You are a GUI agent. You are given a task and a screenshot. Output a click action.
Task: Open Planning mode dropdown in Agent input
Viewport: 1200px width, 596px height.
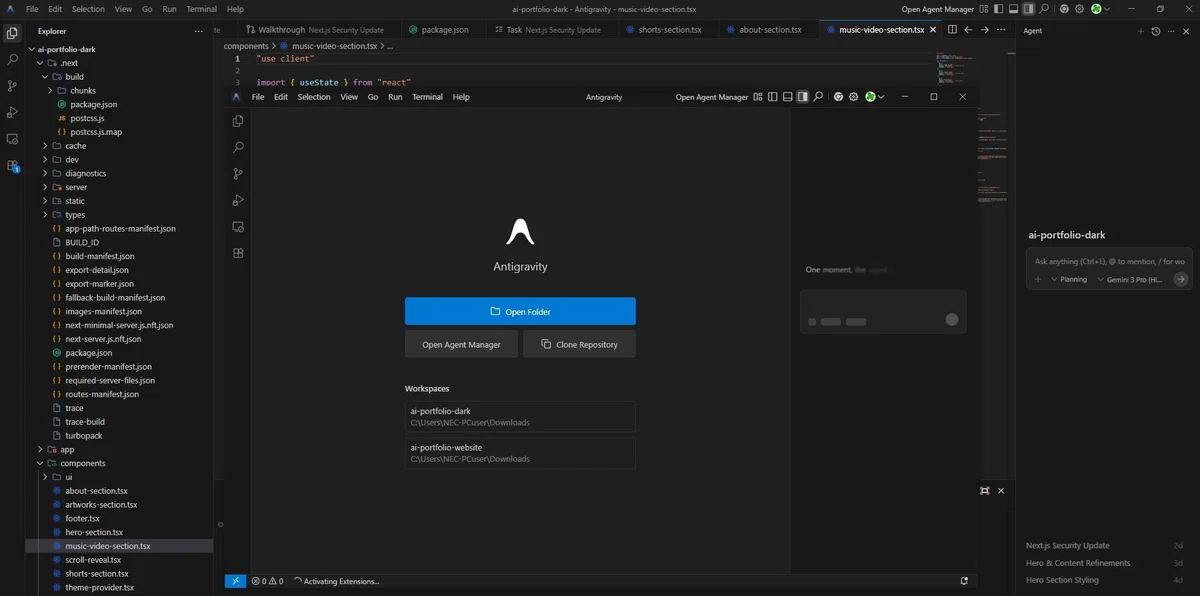pos(1069,279)
